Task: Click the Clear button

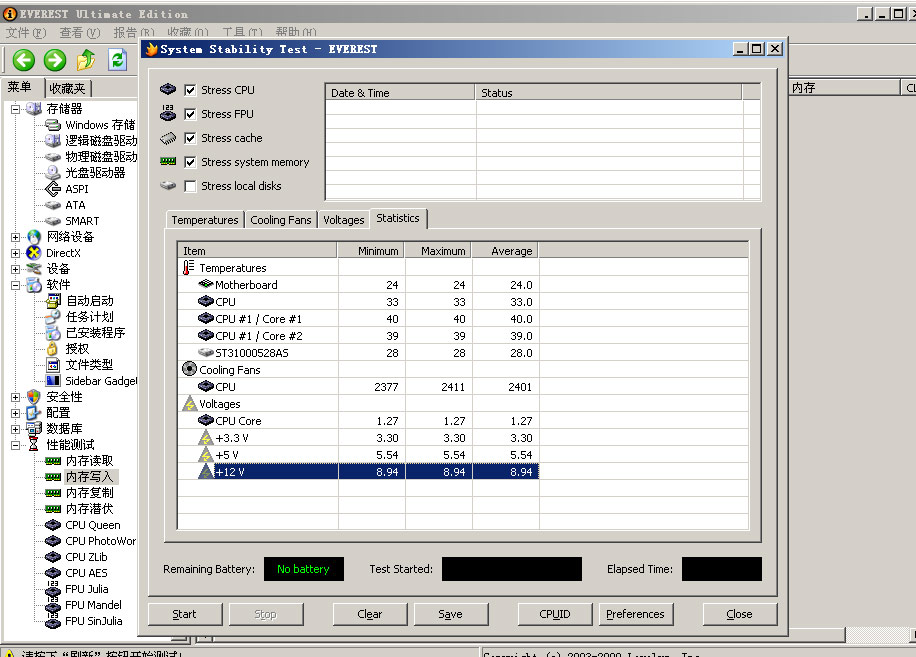Action: click(370, 614)
